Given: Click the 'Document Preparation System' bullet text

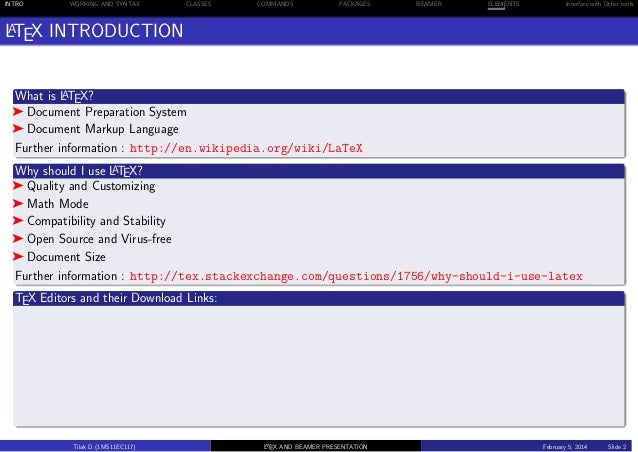Looking at the screenshot, I should click(x=107, y=112).
